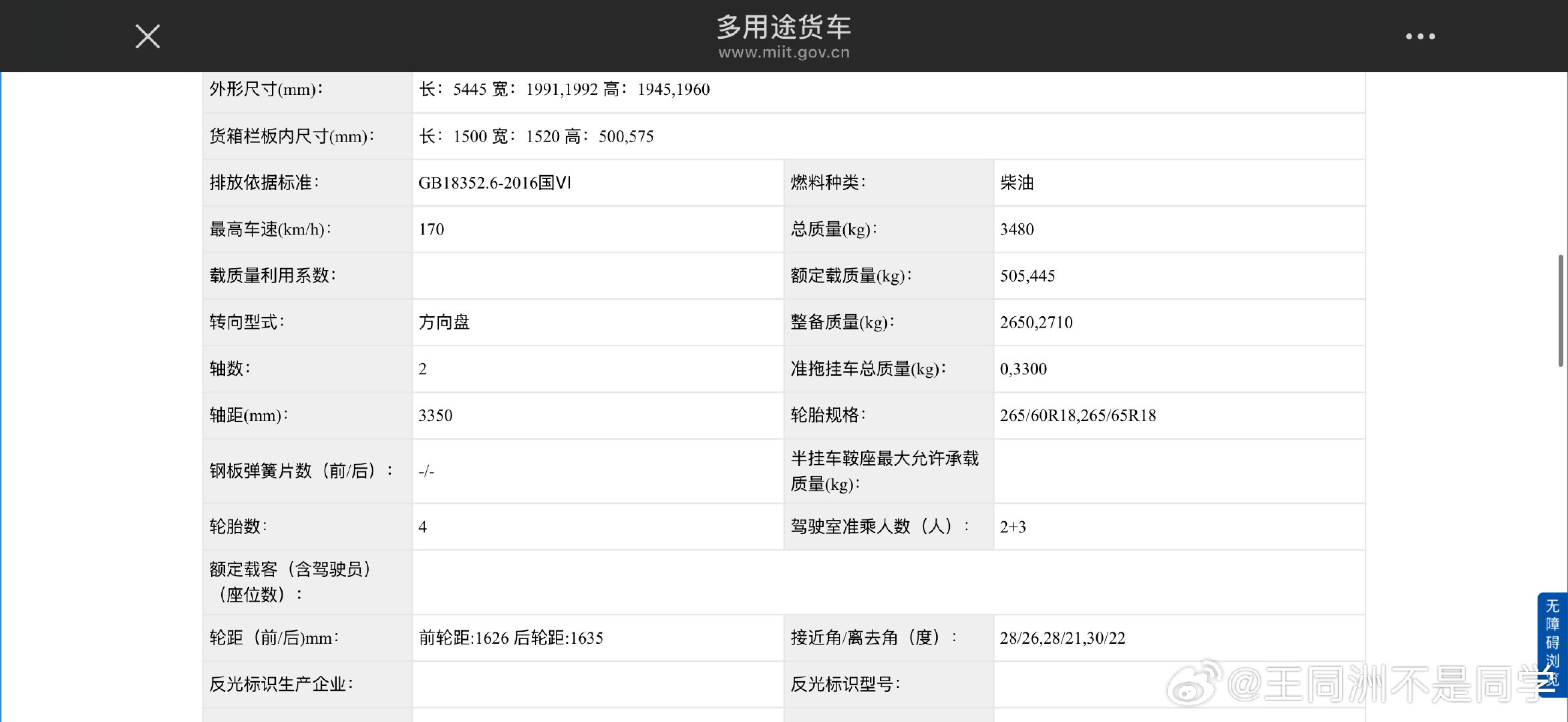The image size is (1568, 722).
Task: Select the 轴数 label
Action: [229, 368]
